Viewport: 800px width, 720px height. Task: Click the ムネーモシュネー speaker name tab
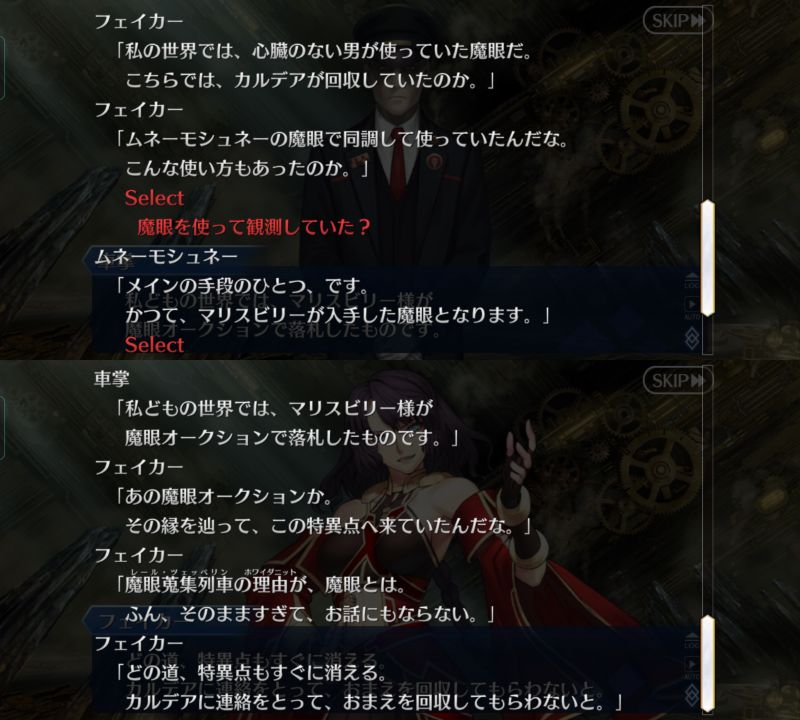(166, 256)
